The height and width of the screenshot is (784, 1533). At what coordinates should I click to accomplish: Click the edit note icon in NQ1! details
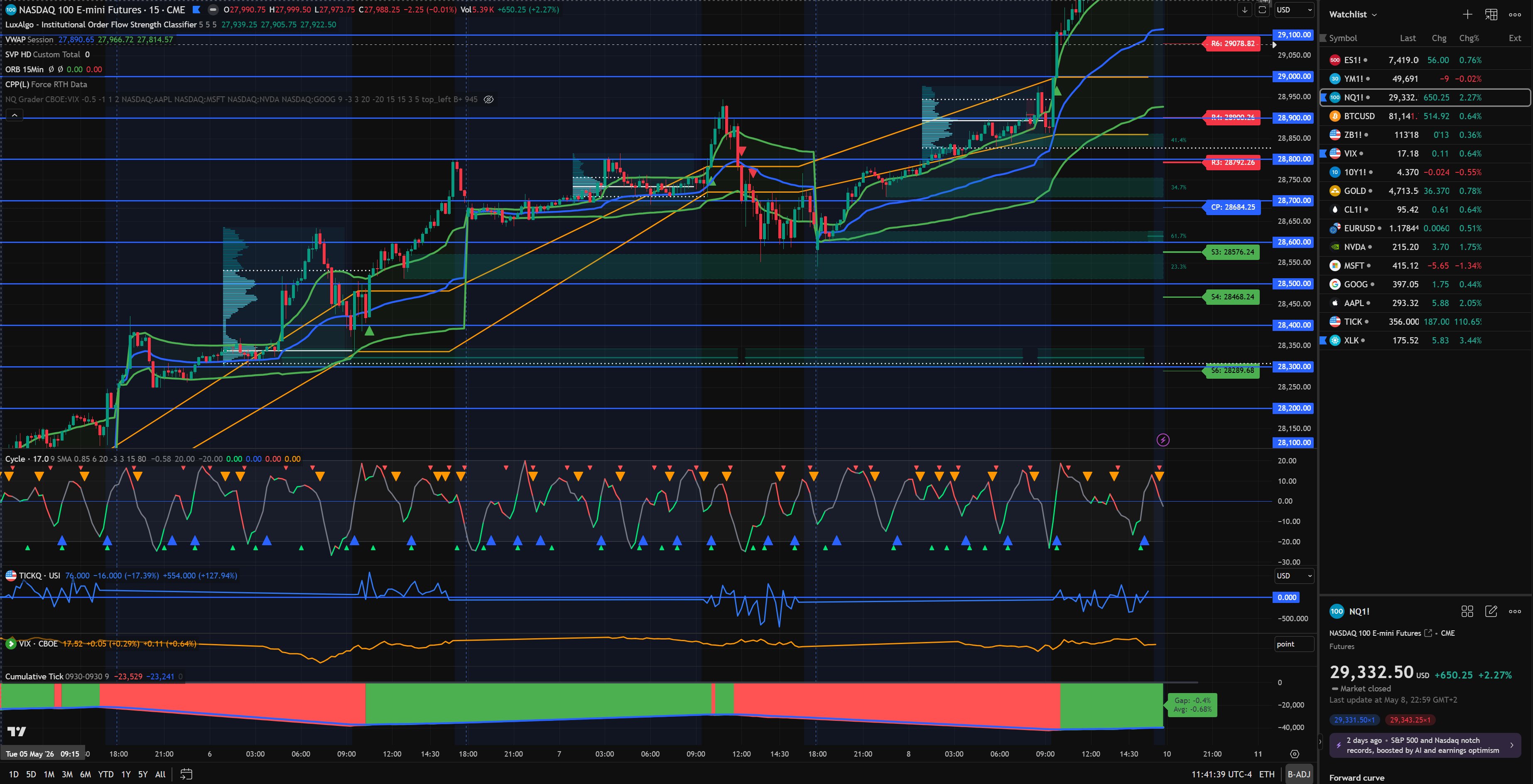coord(1491,611)
